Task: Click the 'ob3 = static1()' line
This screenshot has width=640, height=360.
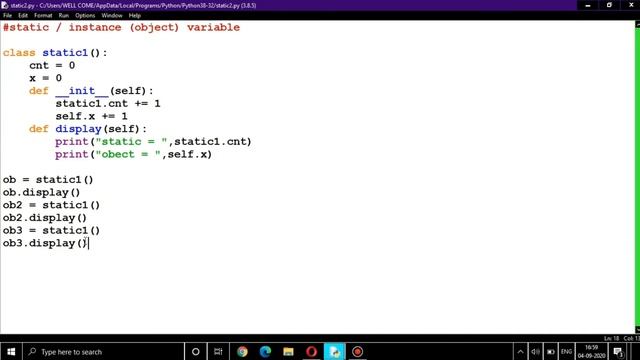Action: pyautogui.click(x=51, y=230)
